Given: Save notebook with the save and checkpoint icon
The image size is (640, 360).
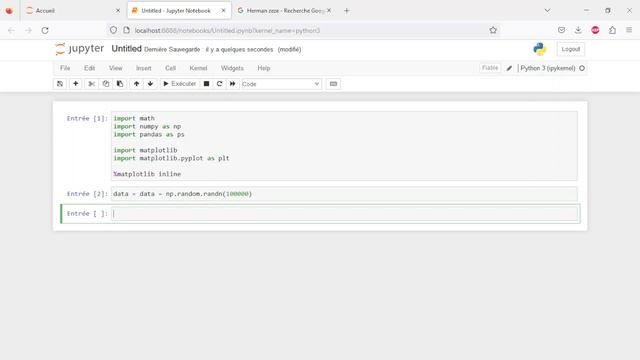Looking at the screenshot, I should [x=60, y=84].
